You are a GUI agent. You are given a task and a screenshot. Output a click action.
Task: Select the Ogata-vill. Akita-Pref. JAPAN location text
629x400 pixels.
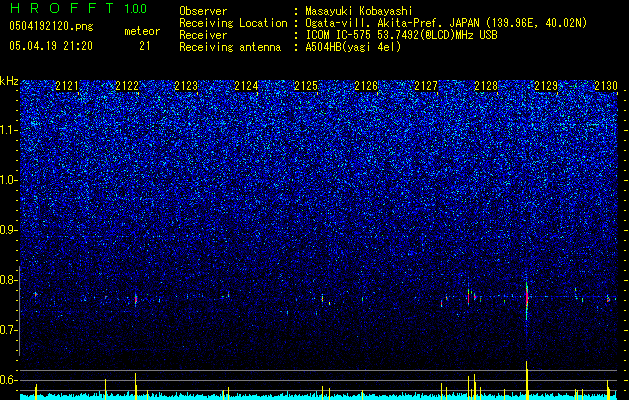tap(446, 23)
